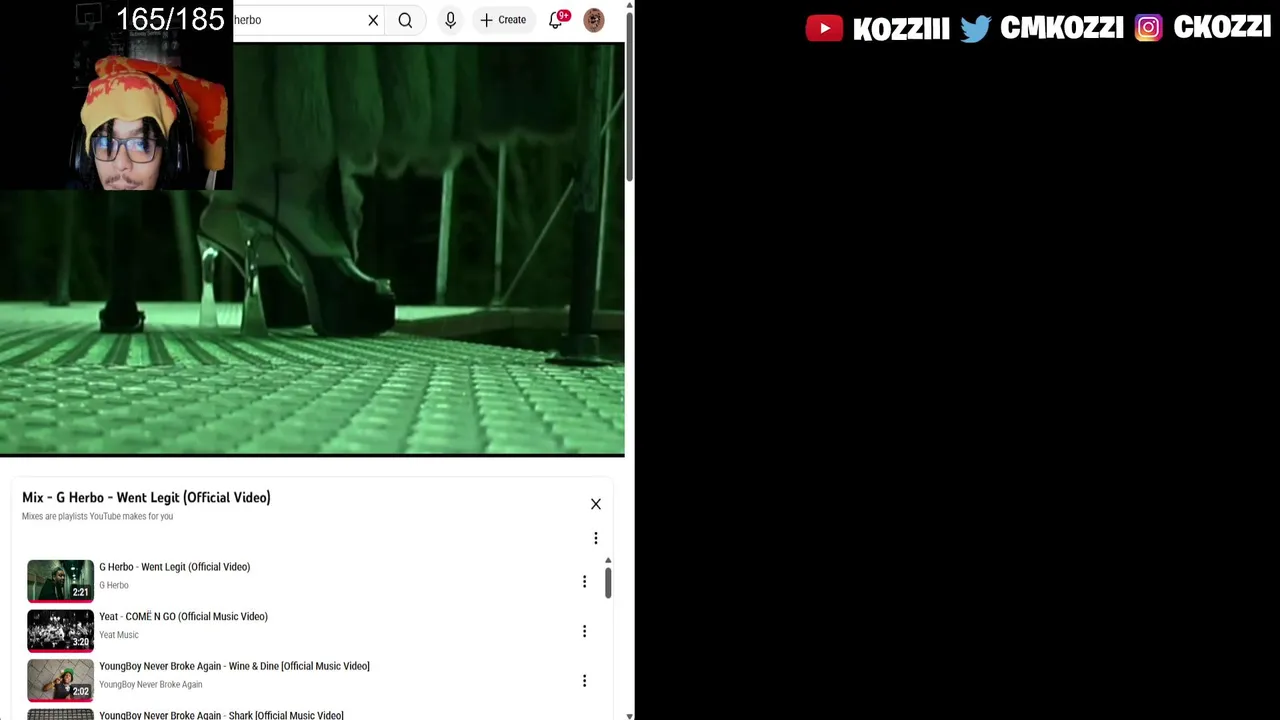The width and height of the screenshot is (1280, 720).
Task: Click the YouTube logo in overlay banner
Action: tap(825, 28)
